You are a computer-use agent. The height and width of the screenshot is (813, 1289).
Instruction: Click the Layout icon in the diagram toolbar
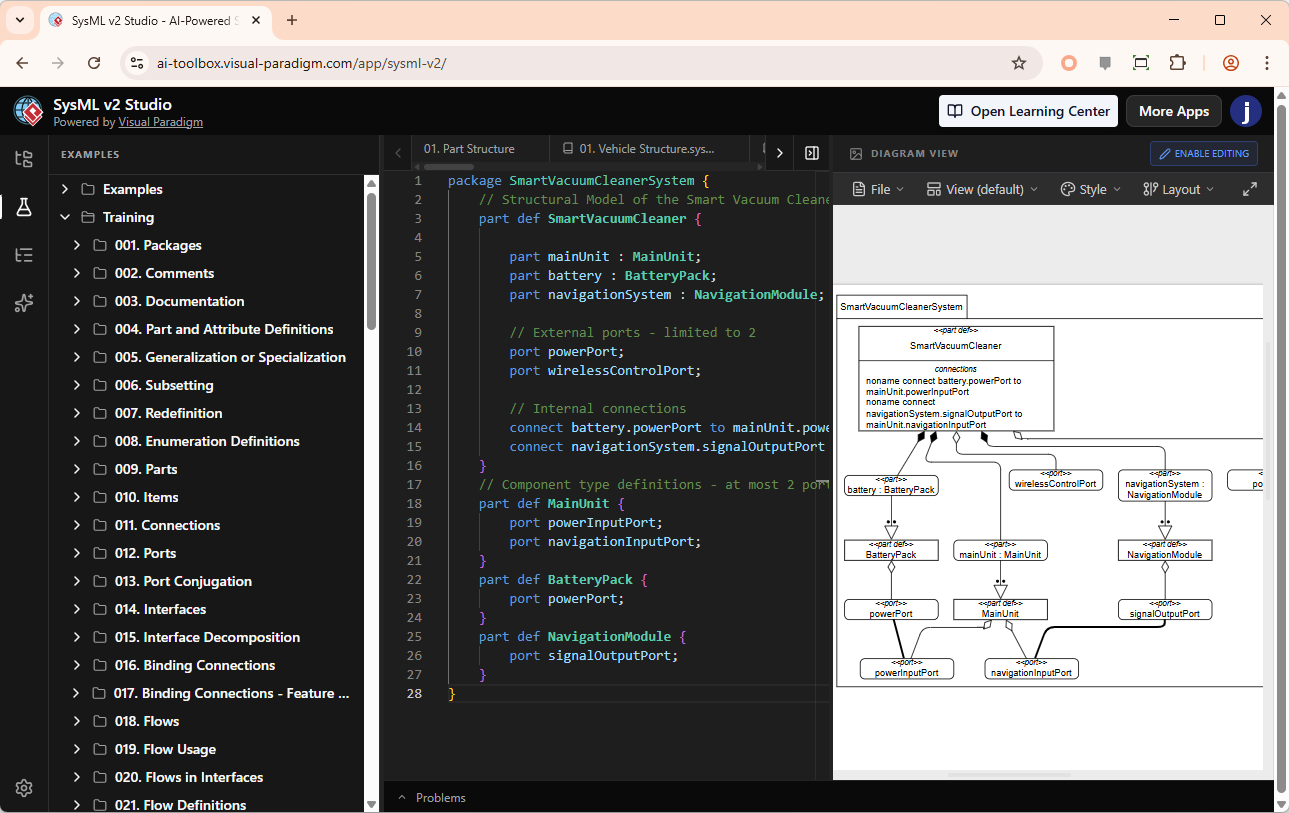[x=1178, y=188]
